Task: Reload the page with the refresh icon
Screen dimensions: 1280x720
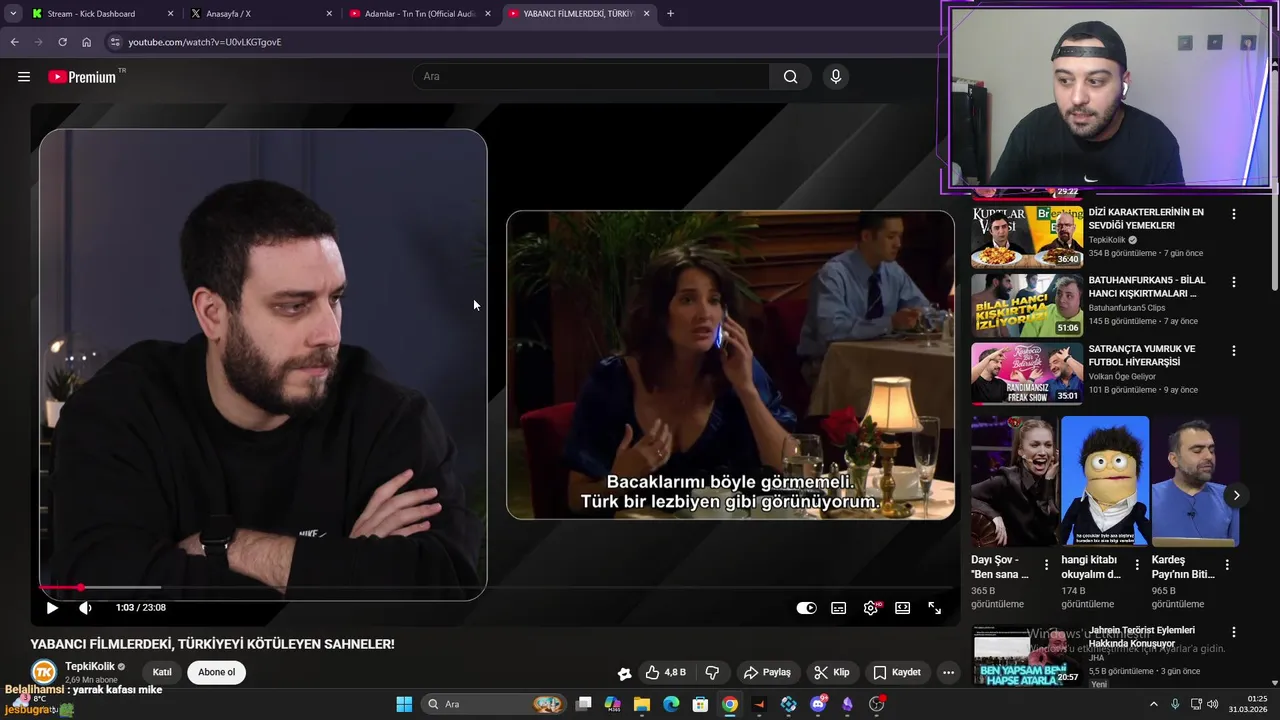Action: 62,42
